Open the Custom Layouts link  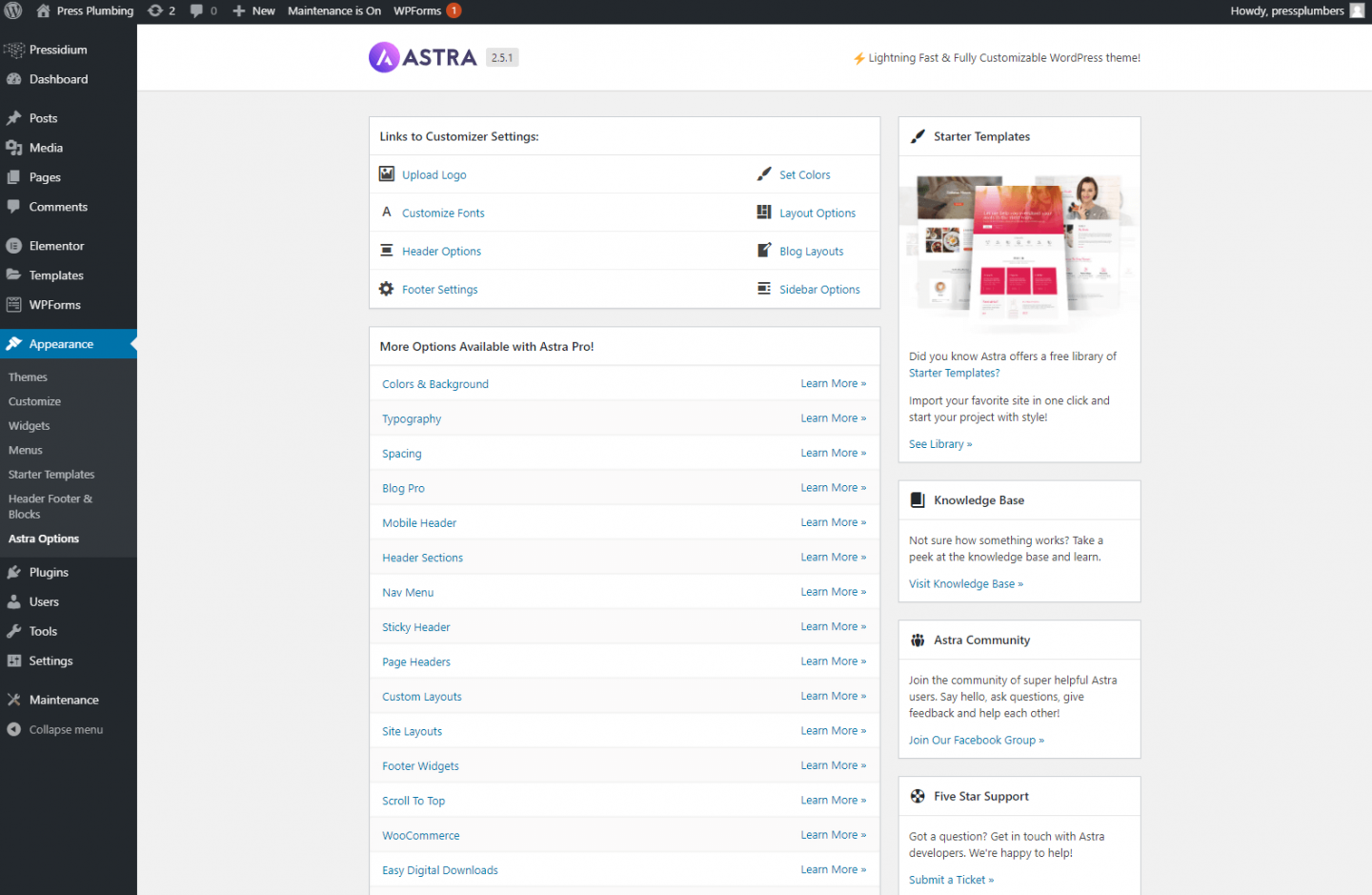422,697
